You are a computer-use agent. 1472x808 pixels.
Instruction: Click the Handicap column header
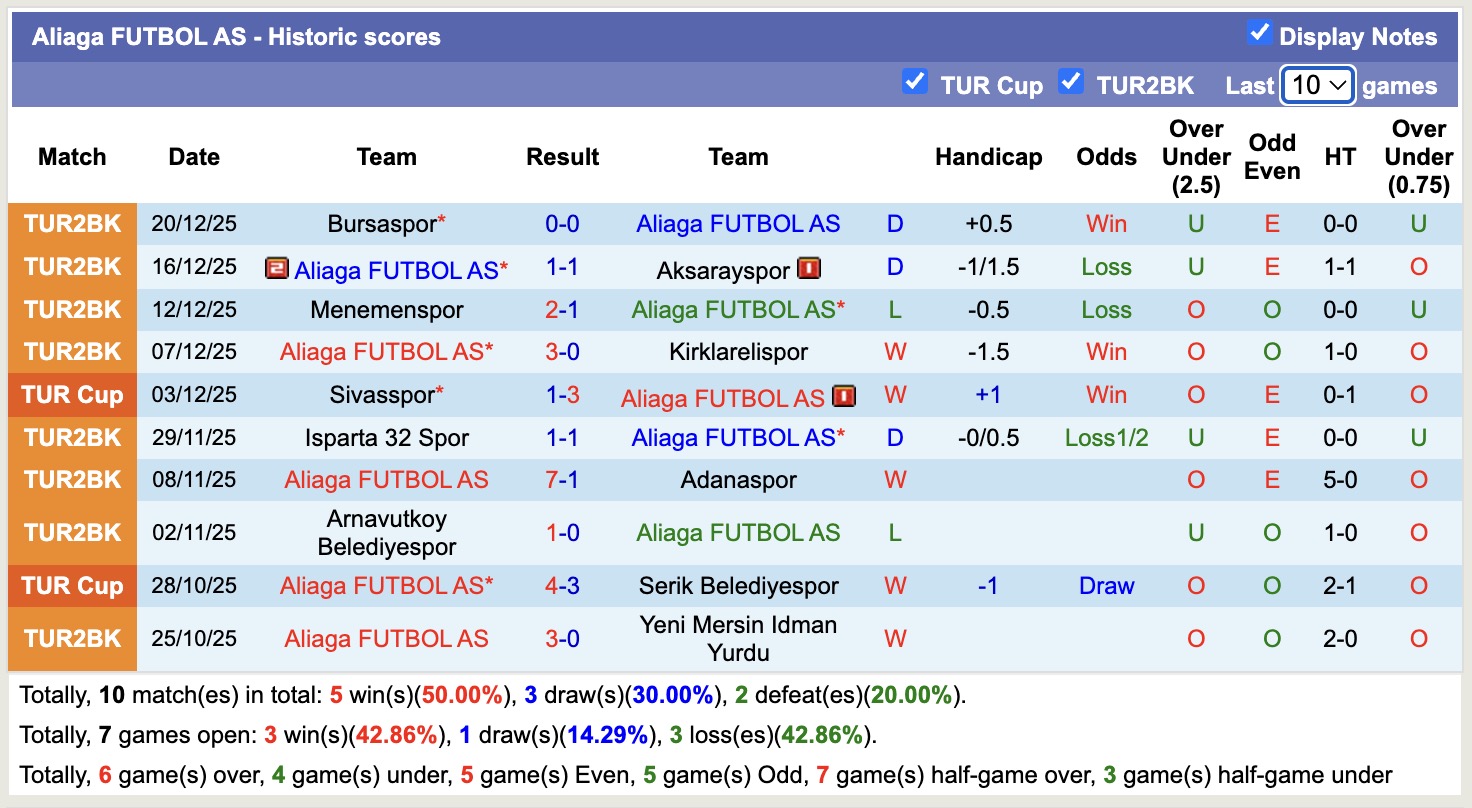click(989, 157)
